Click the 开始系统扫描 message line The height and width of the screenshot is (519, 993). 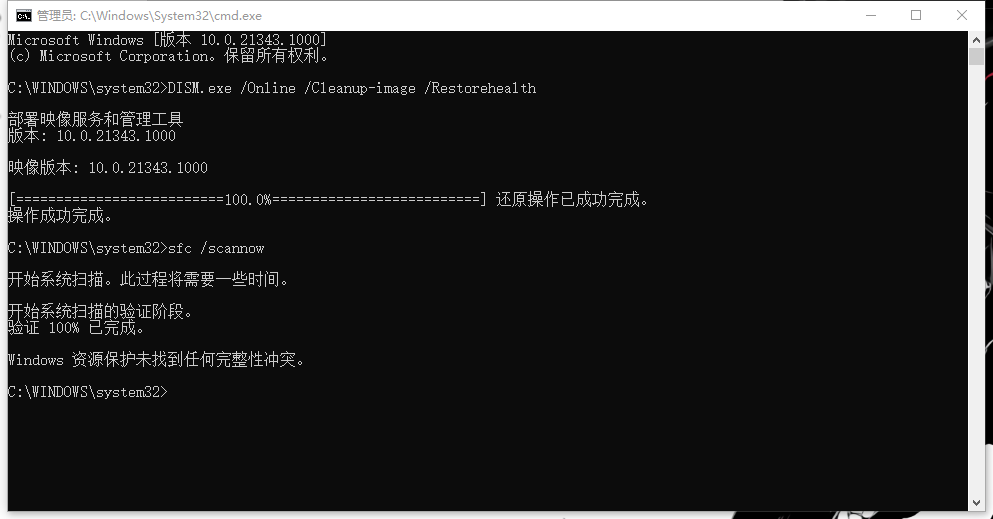click(x=148, y=279)
